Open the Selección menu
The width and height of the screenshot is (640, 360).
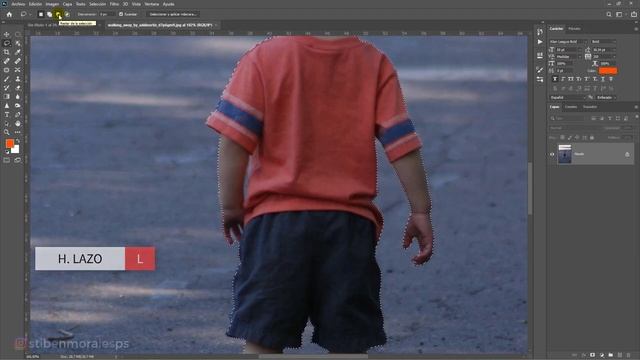coord(98,4)
